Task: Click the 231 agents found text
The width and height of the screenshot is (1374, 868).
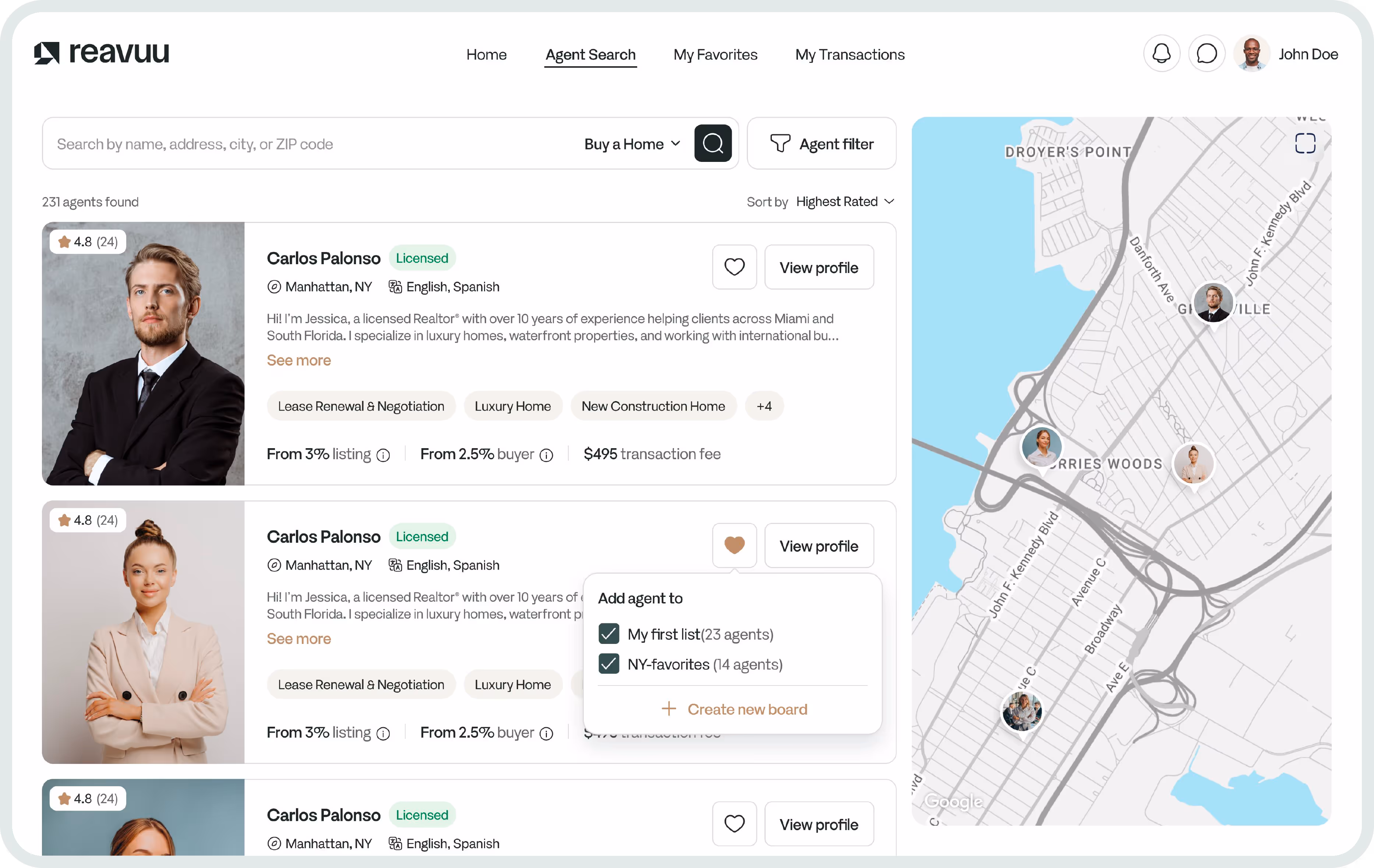Action: pyautogui.click(x=90, y=202)
